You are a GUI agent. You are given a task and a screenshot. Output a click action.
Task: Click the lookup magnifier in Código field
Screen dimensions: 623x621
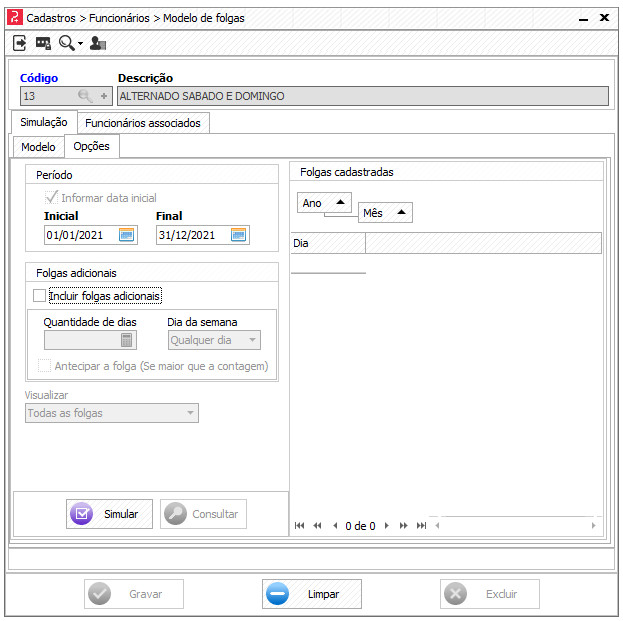pos(85,96)
